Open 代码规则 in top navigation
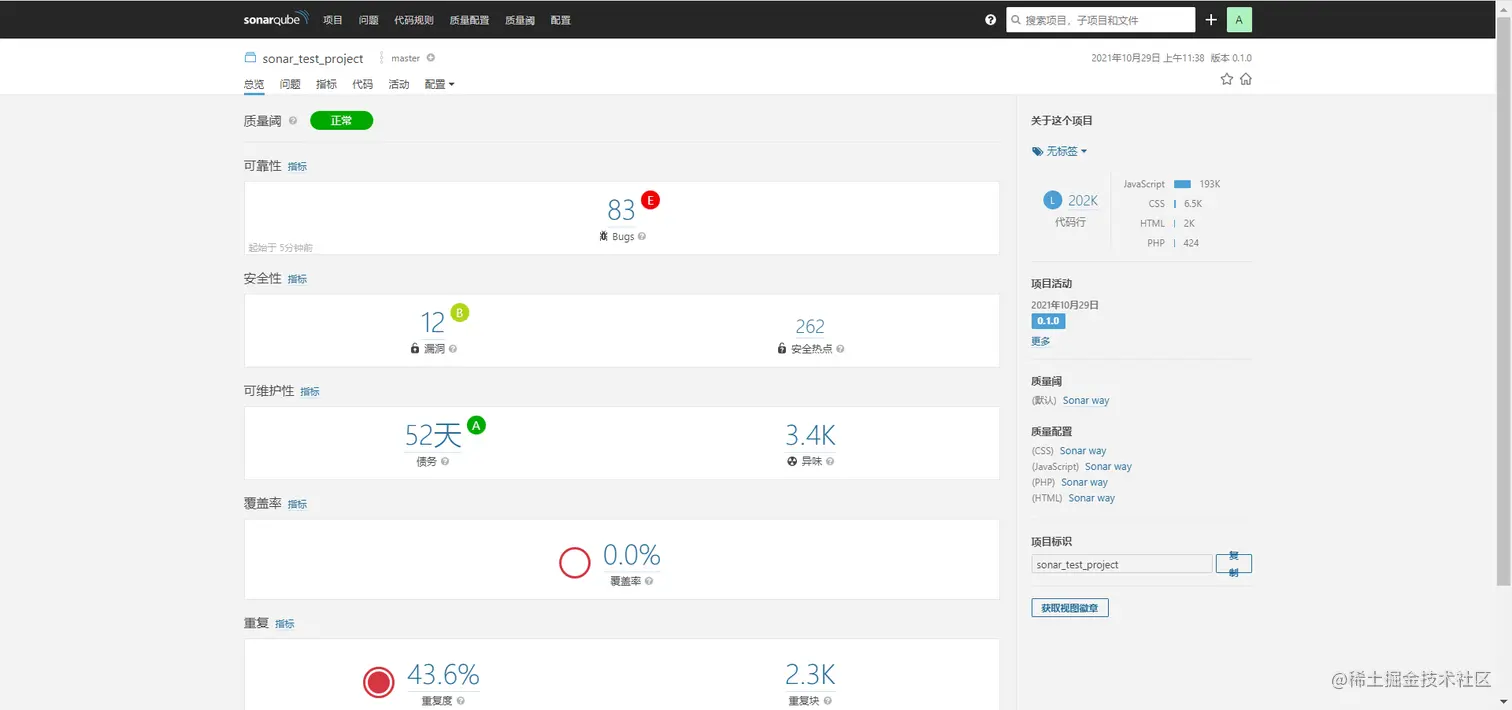 click(414, 20)
